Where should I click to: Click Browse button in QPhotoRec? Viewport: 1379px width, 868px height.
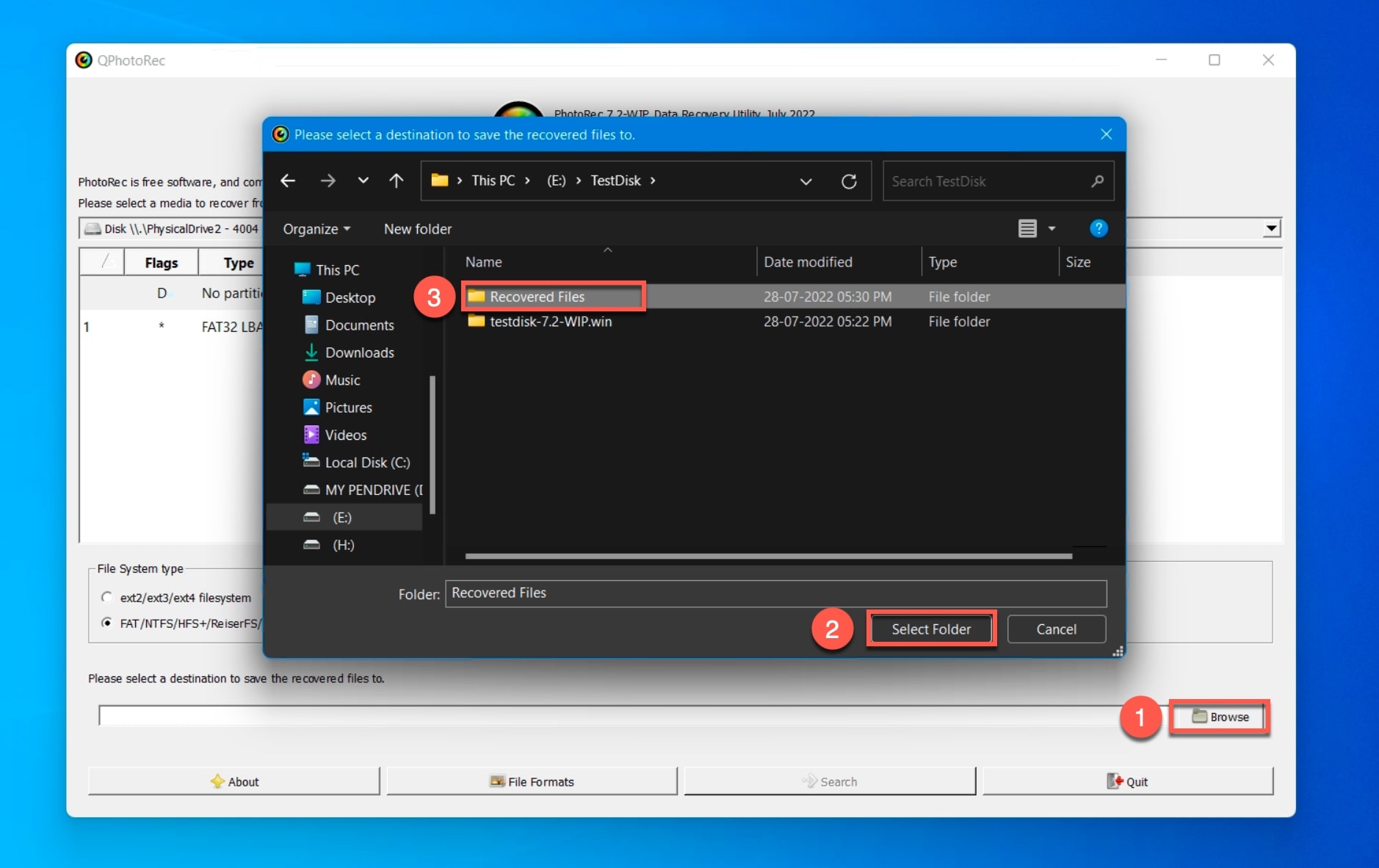[x=1220, y=717]
